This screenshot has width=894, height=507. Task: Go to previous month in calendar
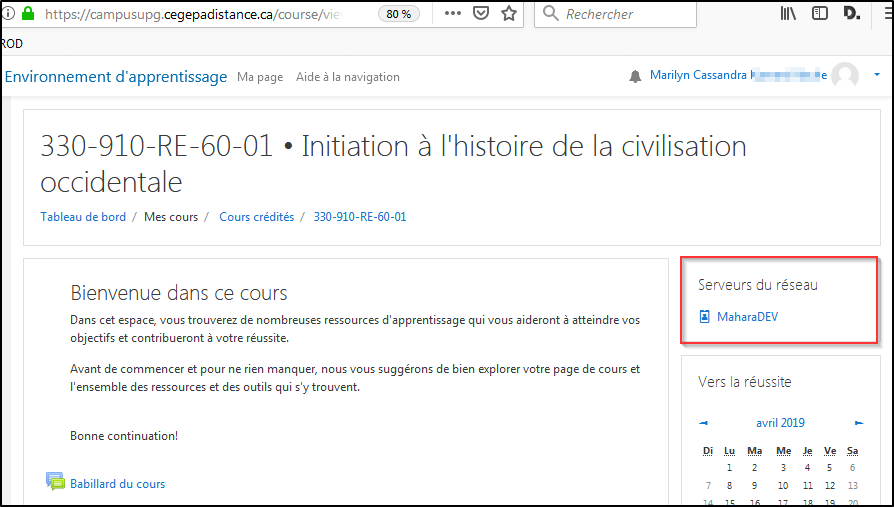(x=703, y=423)
